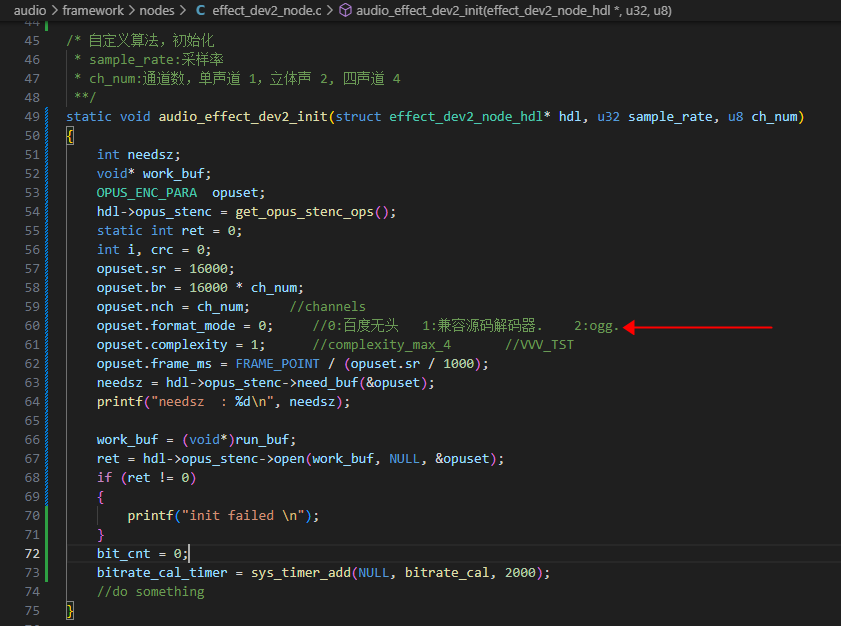Click the "自定义算法，初始化" comment on line 45
This screenshot has height=626, width=841.
(151, 40)
